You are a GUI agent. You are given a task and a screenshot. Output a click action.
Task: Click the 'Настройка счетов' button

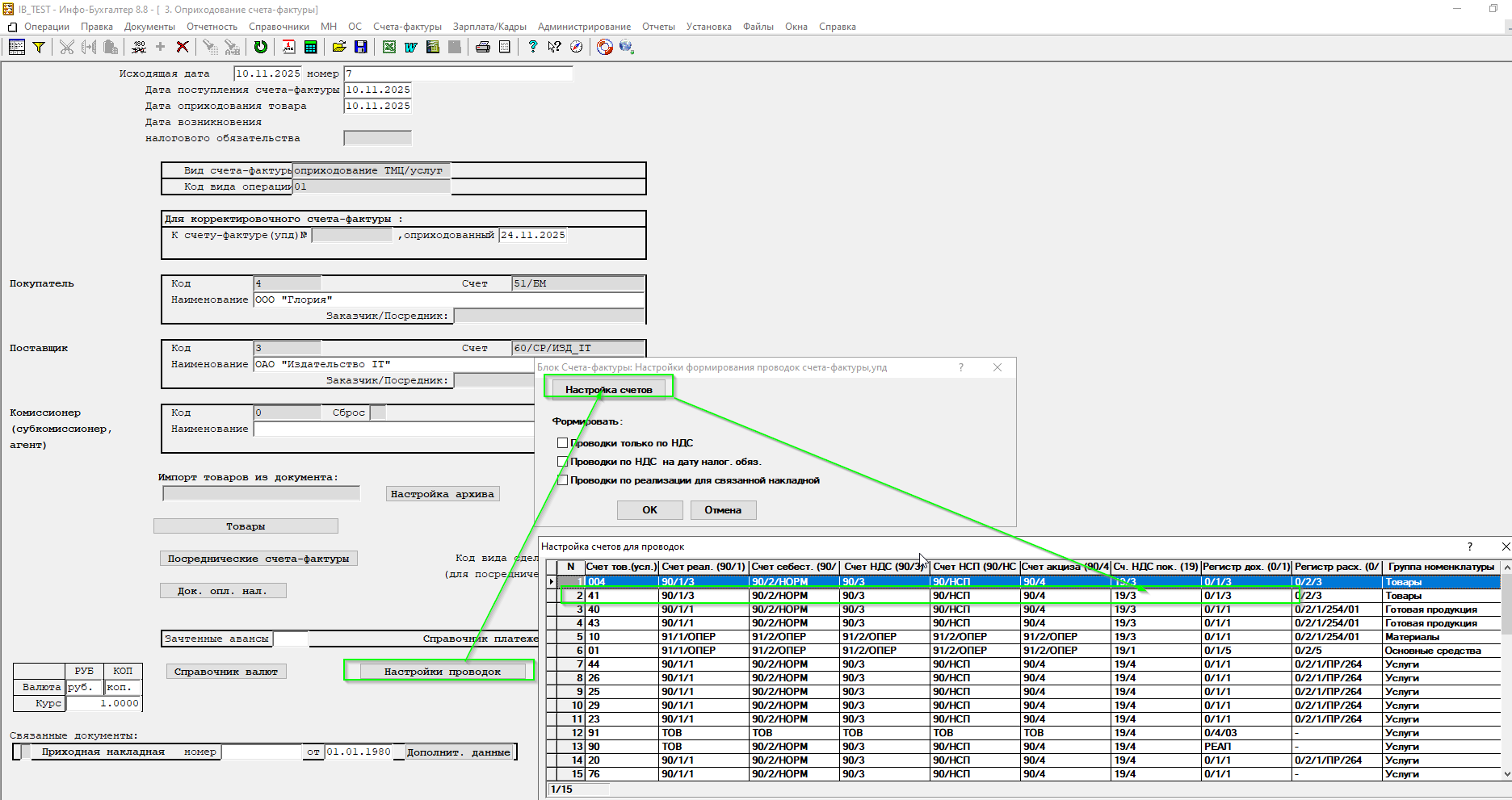pyautogui.click(x=608, y=389)
